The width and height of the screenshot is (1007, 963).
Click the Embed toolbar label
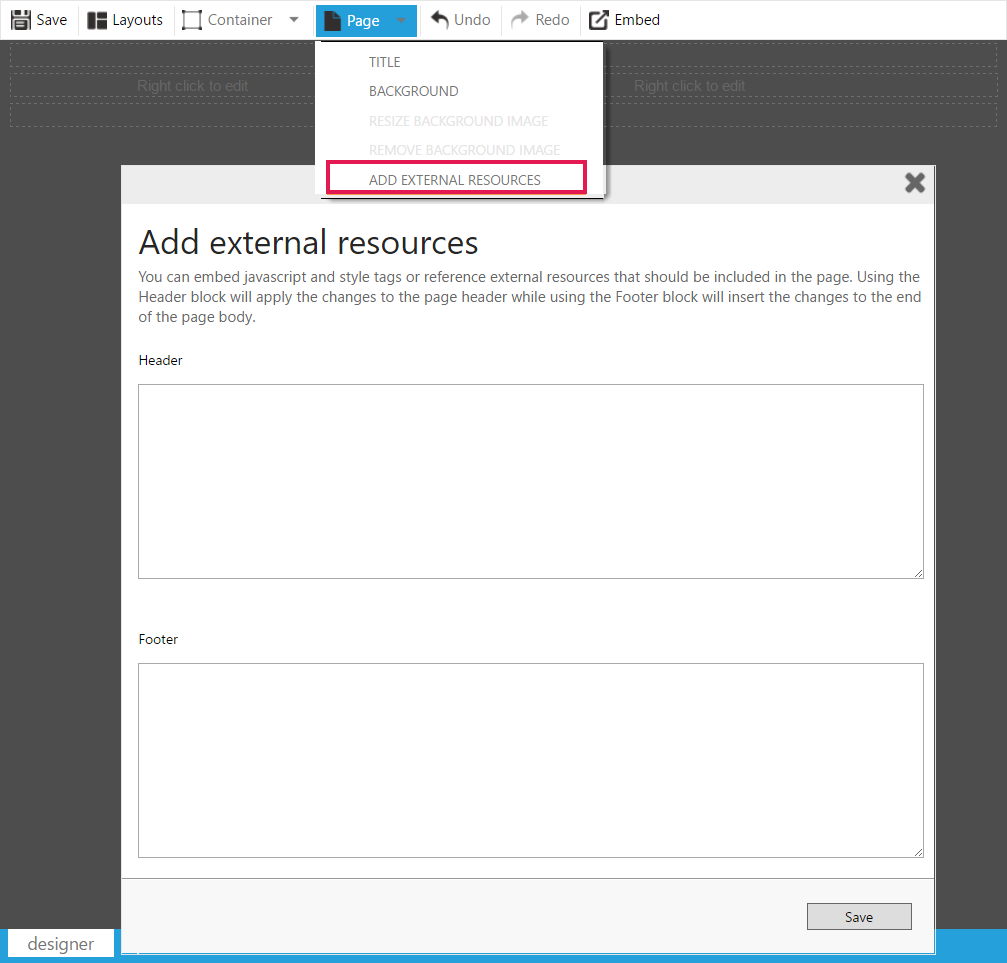[637, 20]
